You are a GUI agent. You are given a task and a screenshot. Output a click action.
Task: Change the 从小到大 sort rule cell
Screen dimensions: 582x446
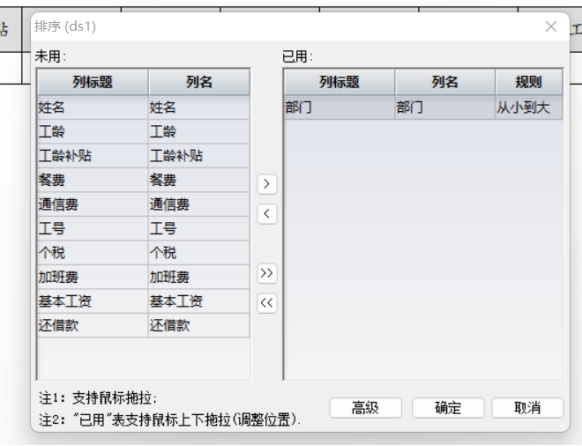tap(529, 108)
